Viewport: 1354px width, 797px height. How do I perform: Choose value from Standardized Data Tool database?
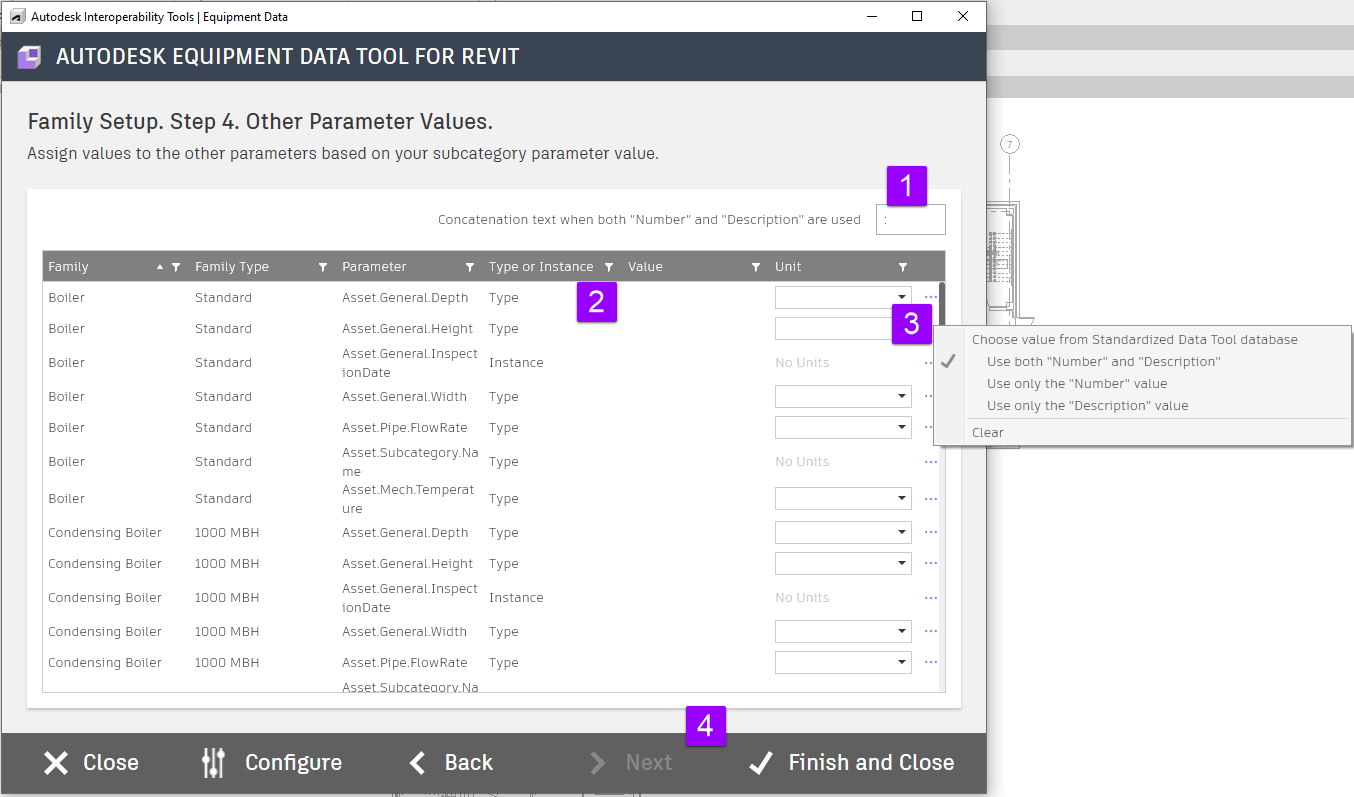pyautogui.click(x=1134, y=340)
